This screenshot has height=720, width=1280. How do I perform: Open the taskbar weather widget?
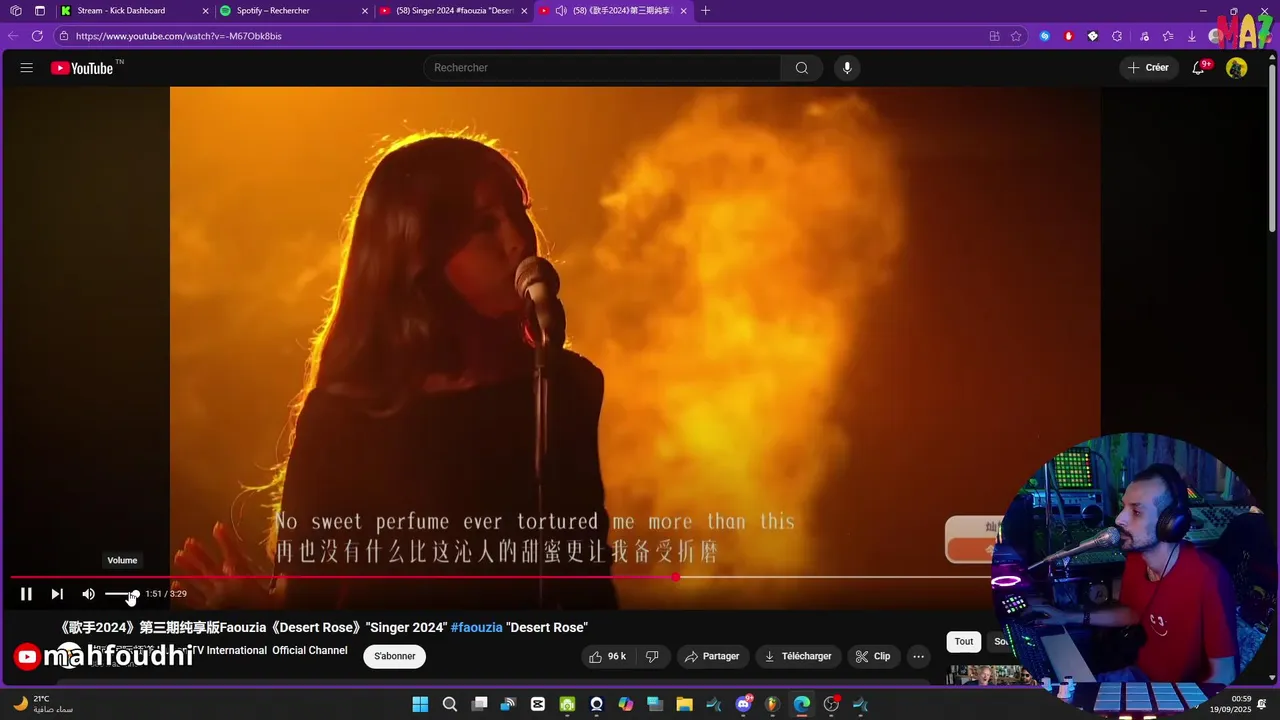43,704
